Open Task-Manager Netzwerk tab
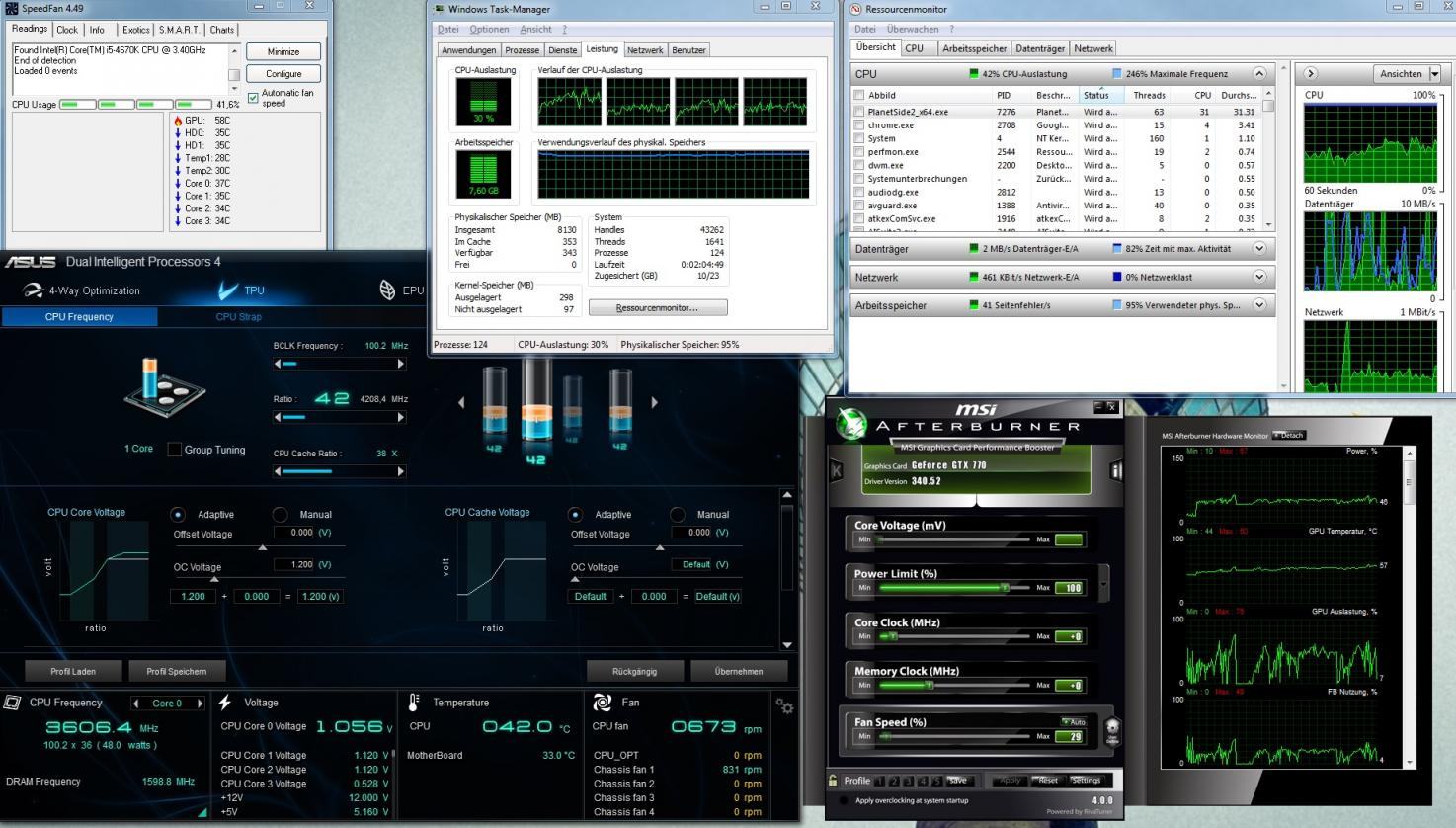 (645, 50)
